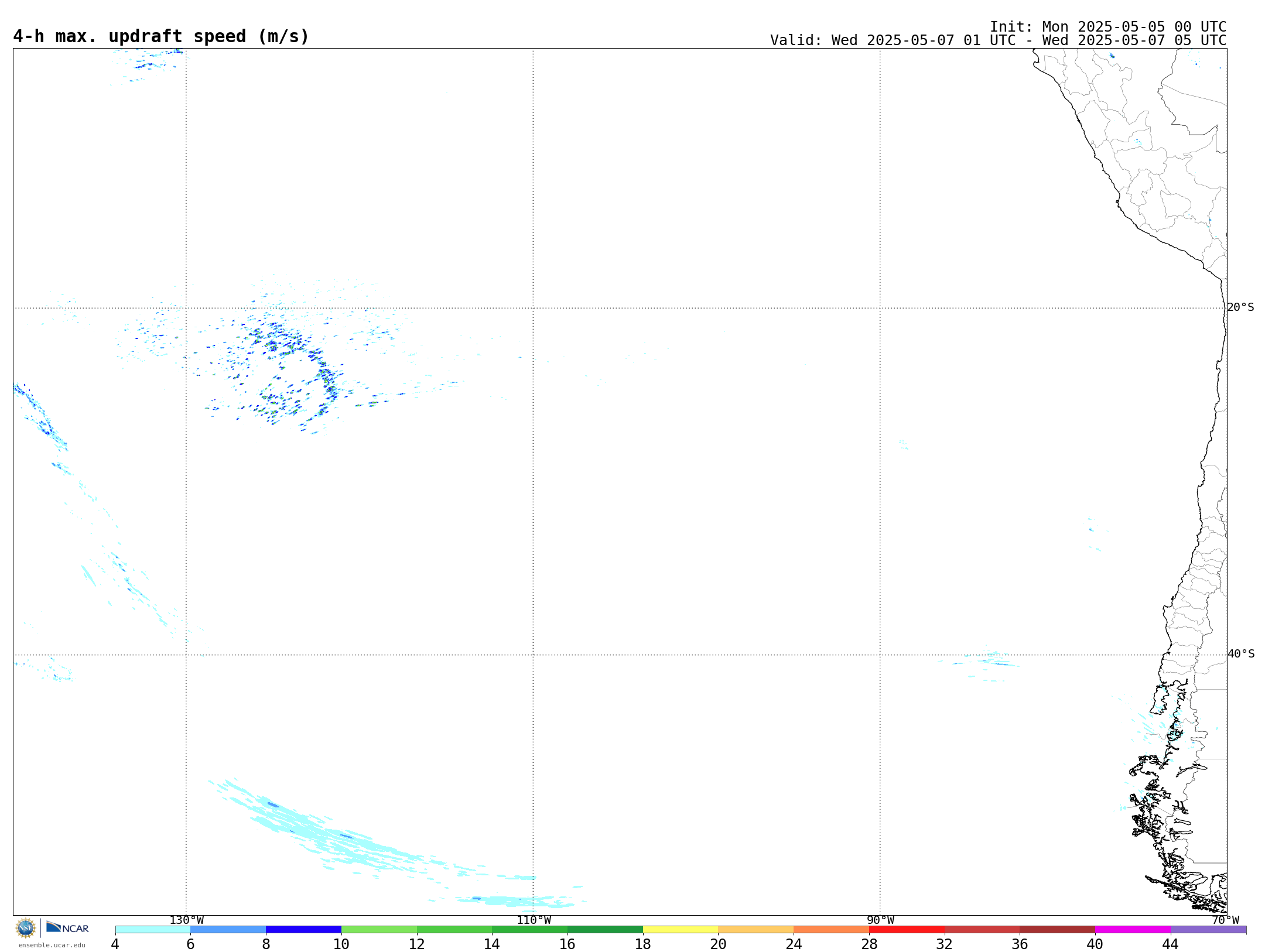Click the NCAR logo
Screen dimensions: 1265x952
(67, 927)
